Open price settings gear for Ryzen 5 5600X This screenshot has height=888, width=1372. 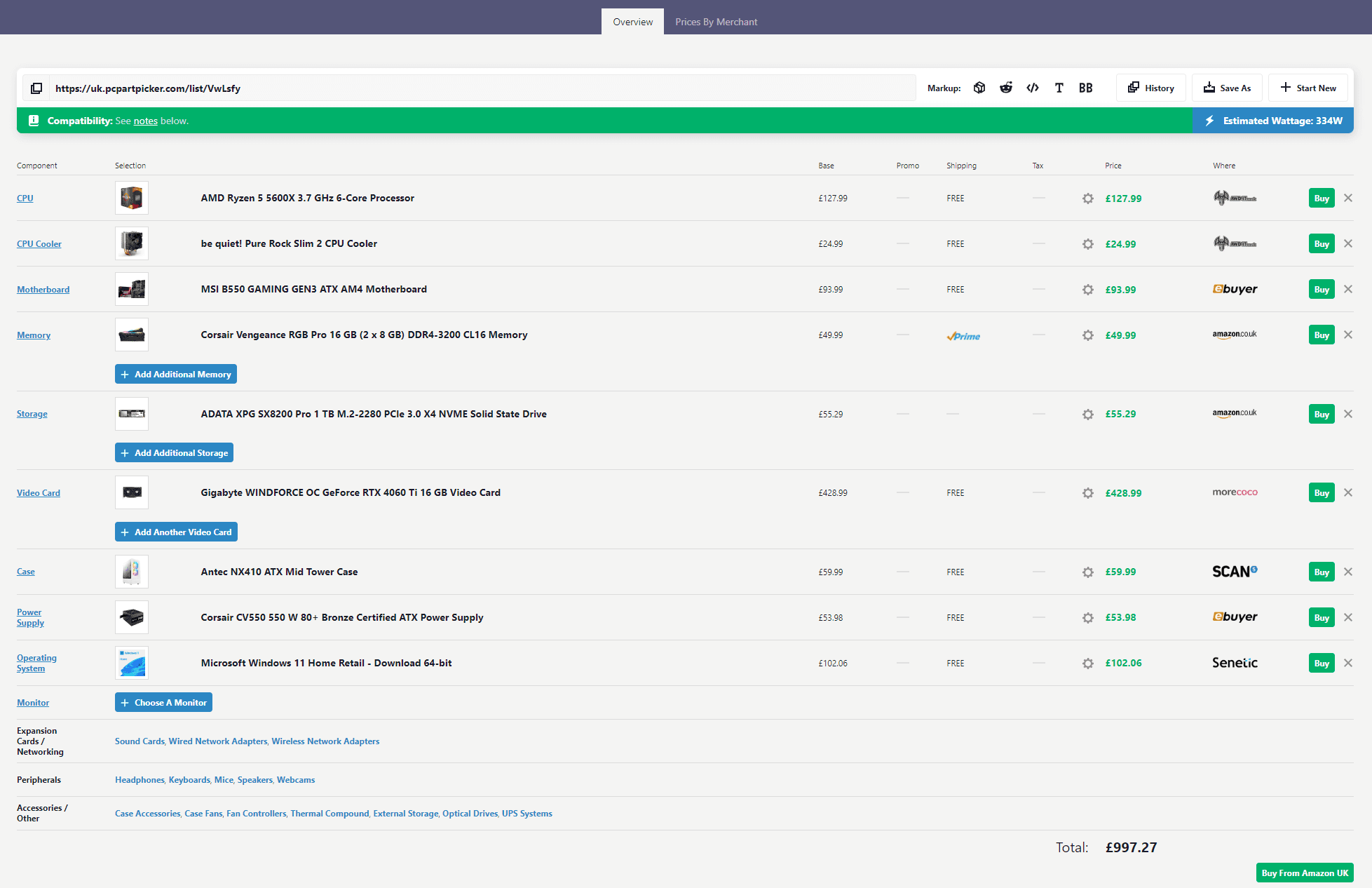point(1088,199)
